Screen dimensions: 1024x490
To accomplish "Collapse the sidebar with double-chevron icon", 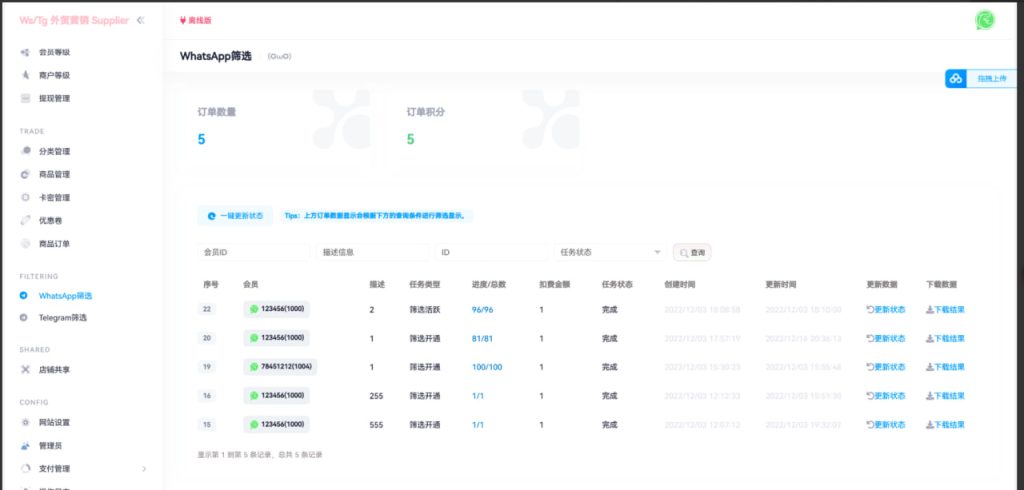I will (140, 20).
